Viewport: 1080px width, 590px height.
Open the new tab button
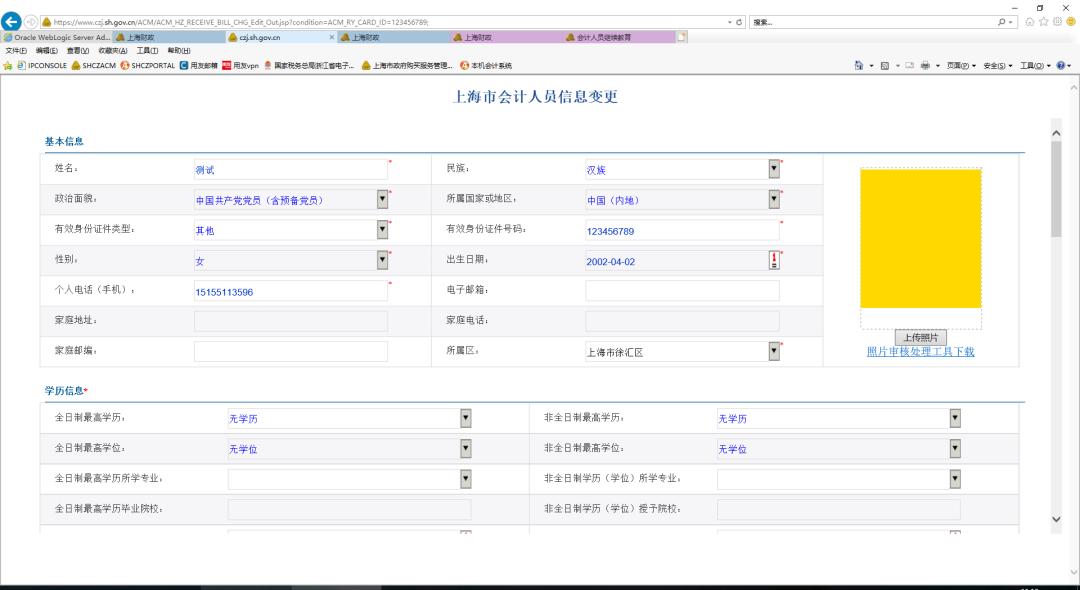682,38
